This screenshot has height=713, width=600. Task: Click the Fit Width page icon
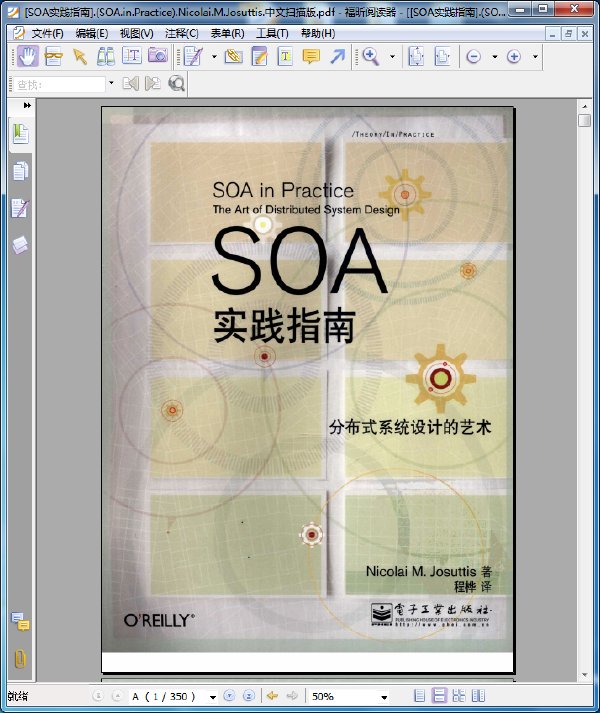point(442,57)
